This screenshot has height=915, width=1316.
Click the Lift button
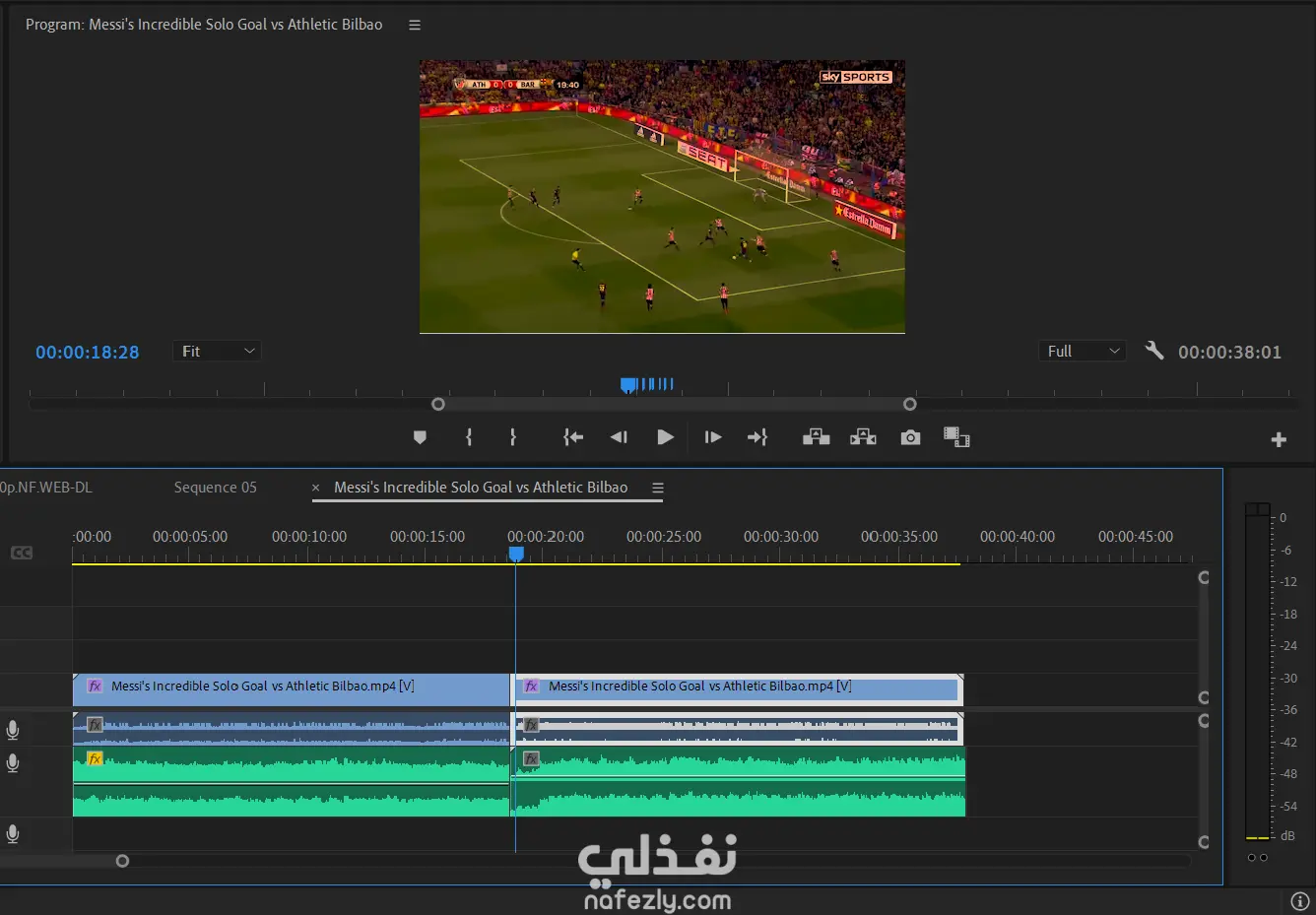816,437
